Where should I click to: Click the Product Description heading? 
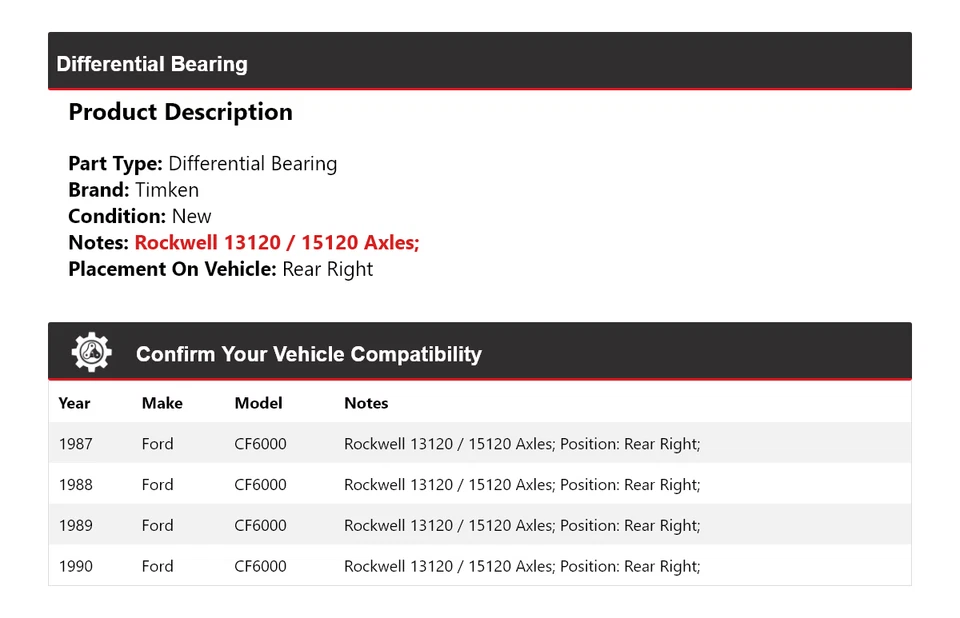(180, 112)
